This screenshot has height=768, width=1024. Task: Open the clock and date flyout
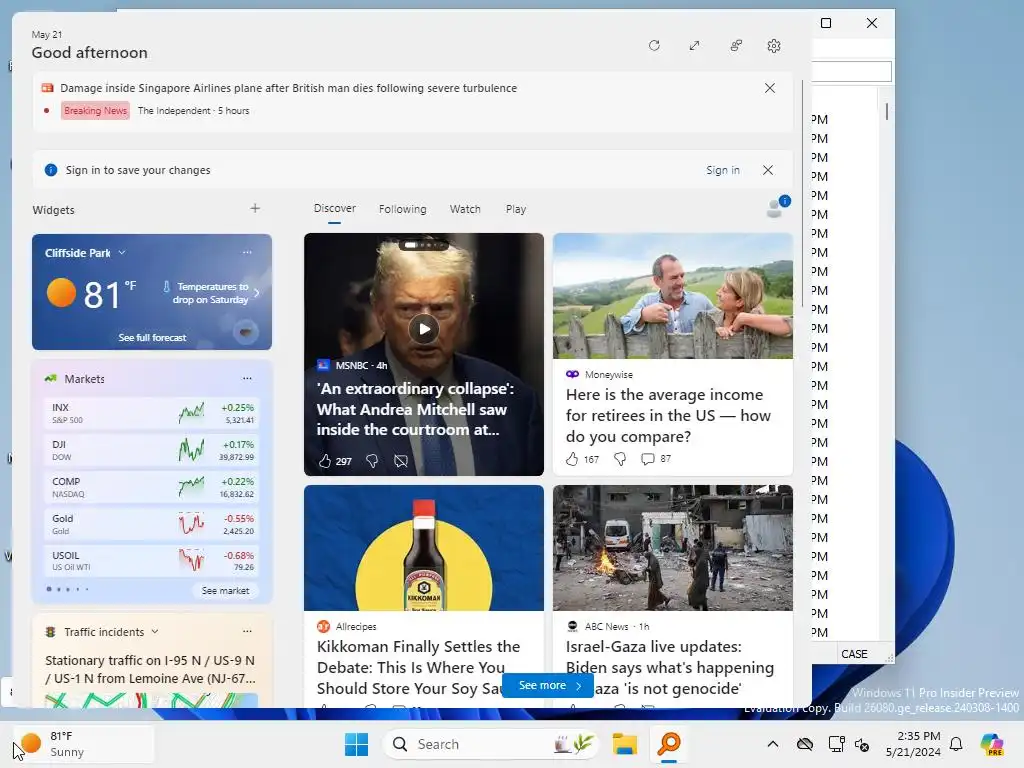click(913, 744)
